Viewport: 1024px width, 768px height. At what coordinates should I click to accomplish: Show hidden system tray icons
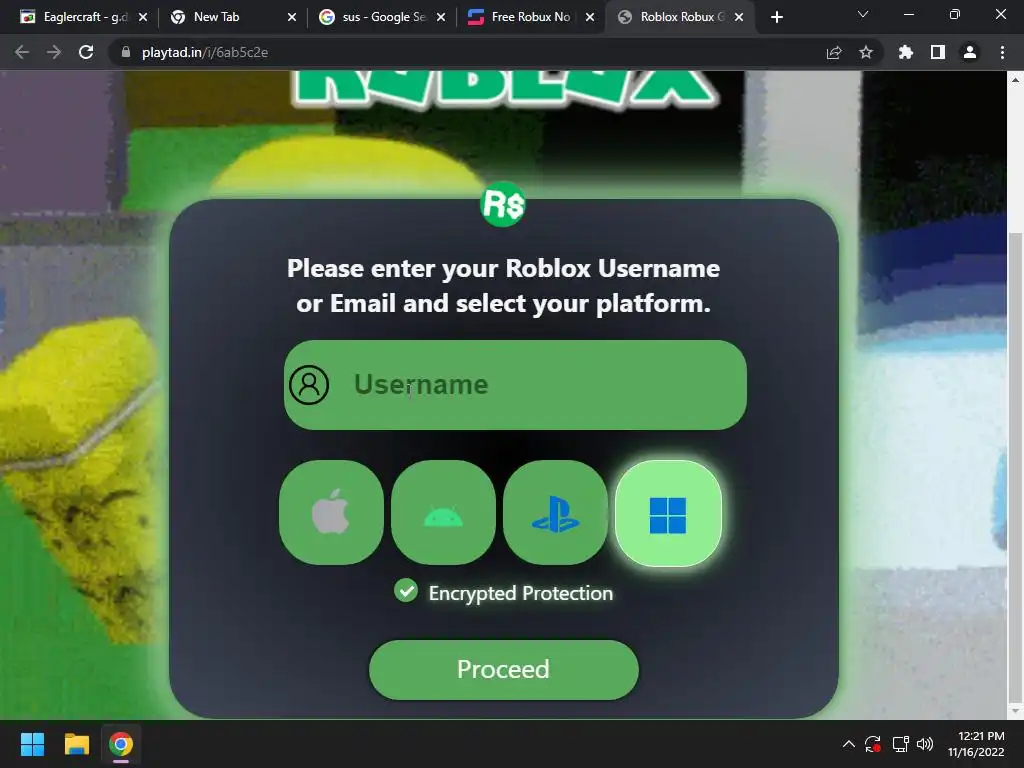[848, 744]
